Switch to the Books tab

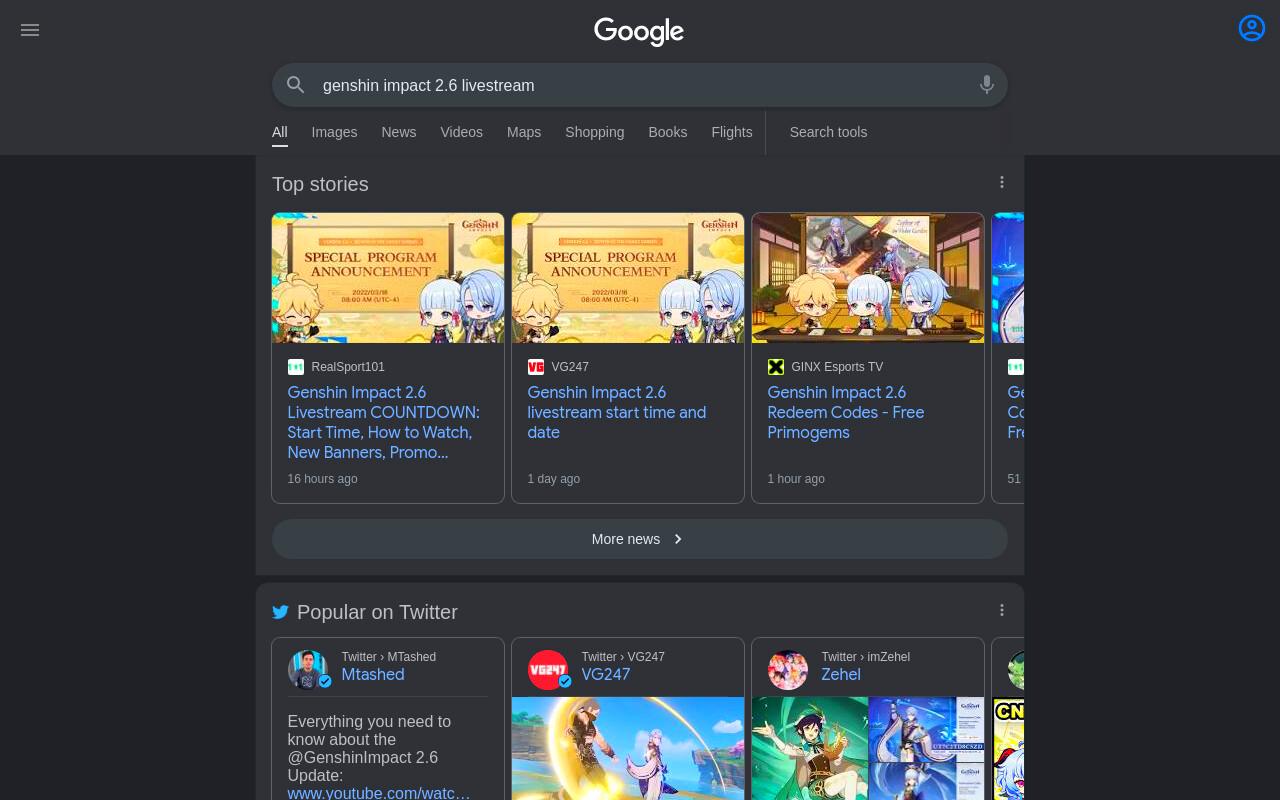(667, 132)
